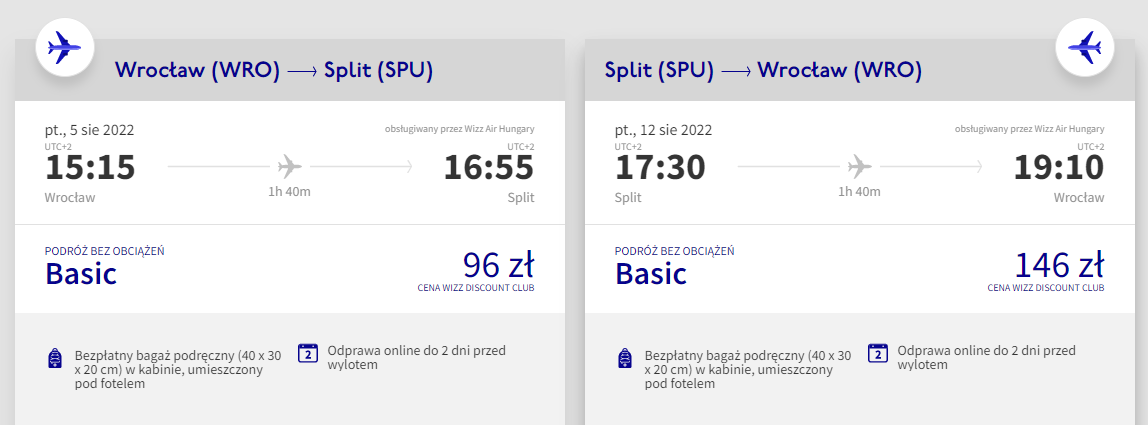Select the Wrocław (WRO) to Split (SPU) header
The height and width of the screenshot is (425, 1148).
pos(274,71)
